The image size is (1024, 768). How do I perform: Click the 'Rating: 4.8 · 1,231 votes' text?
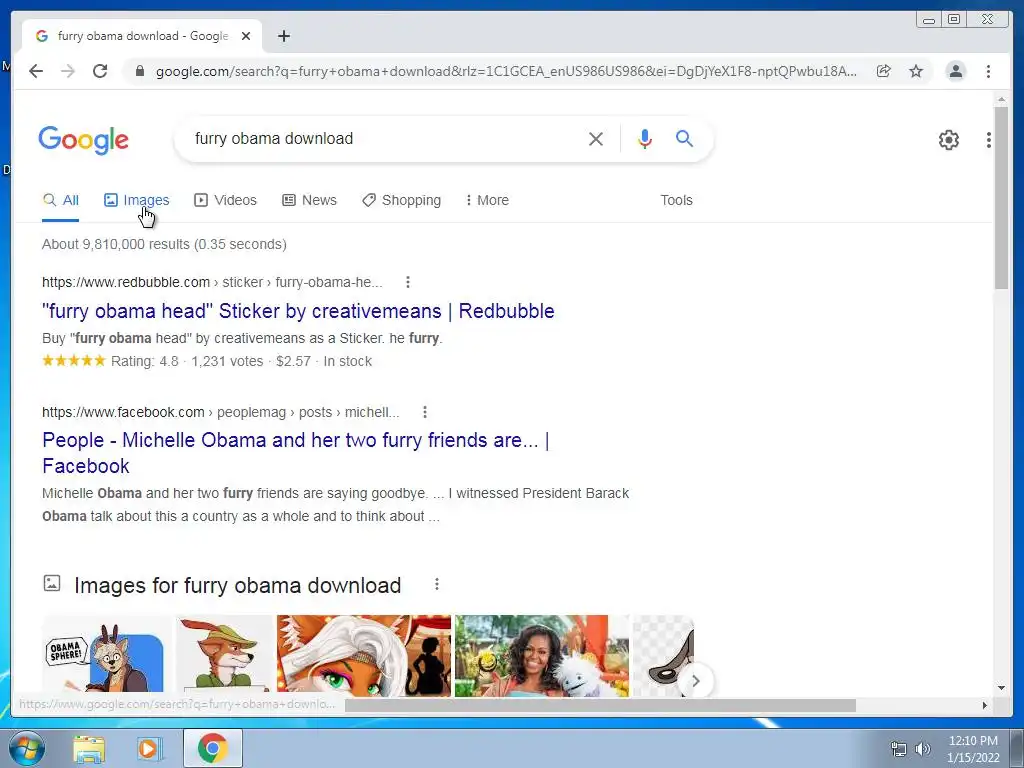click(x=187, y=361)
